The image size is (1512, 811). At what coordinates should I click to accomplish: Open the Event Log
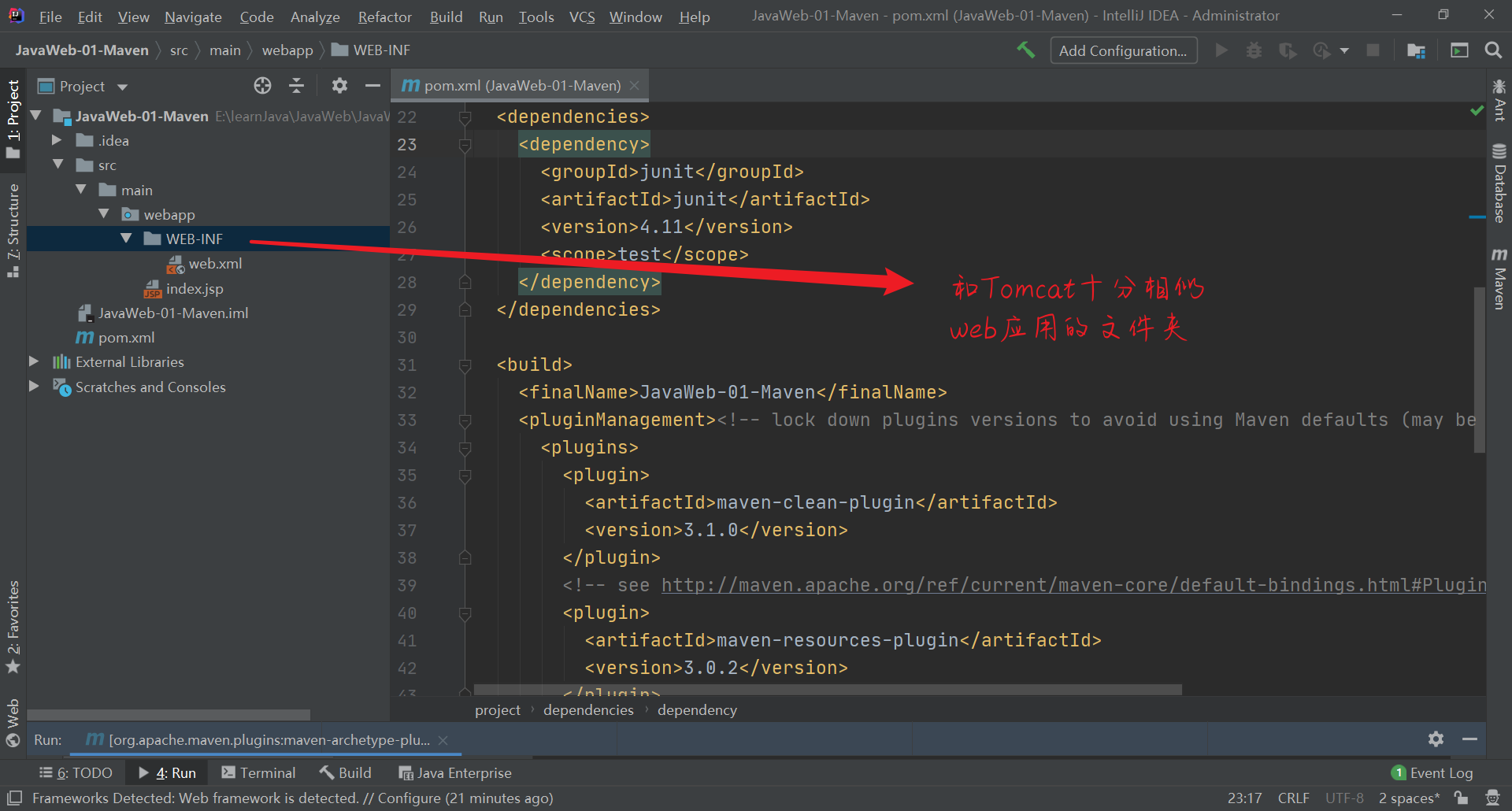[x=1432, y=773]
